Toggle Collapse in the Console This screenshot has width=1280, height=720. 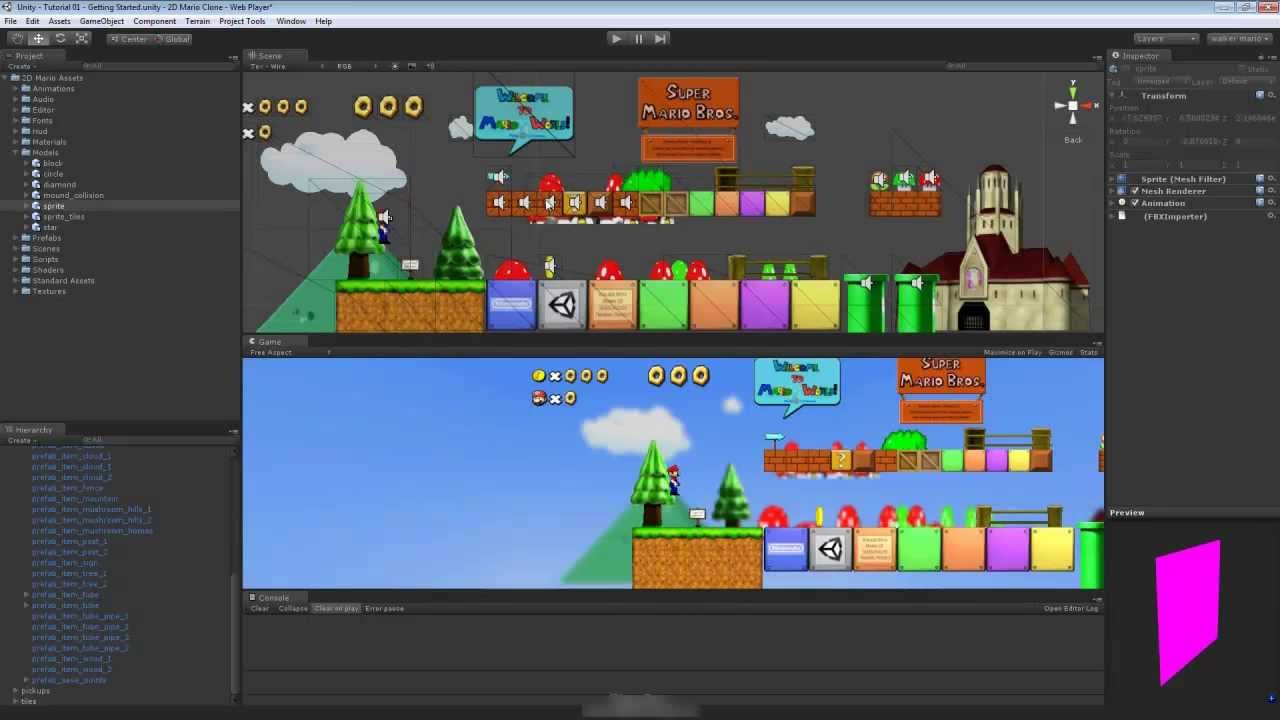pos(293,608)
